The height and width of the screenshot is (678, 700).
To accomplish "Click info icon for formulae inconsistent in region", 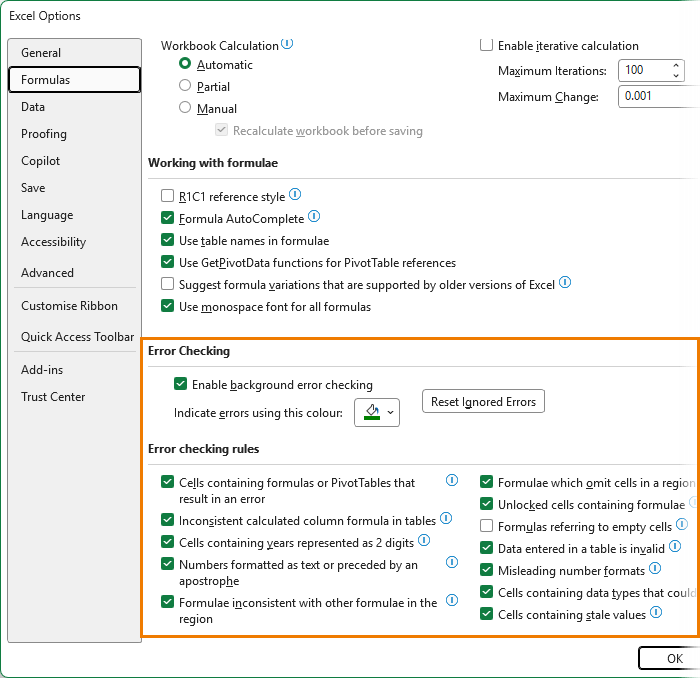I will pos(452,600).
